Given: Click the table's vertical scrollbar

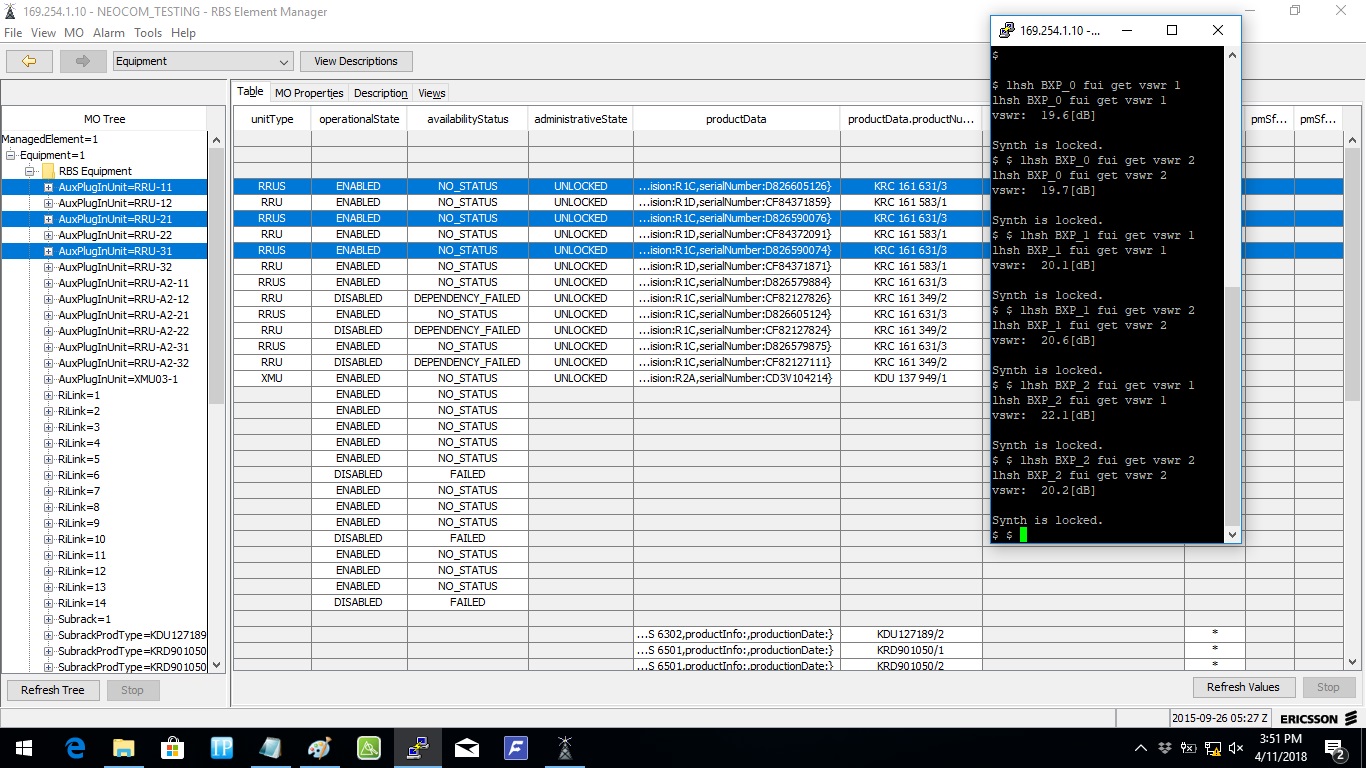Looking at the screenshot, I should (1353, 400).
